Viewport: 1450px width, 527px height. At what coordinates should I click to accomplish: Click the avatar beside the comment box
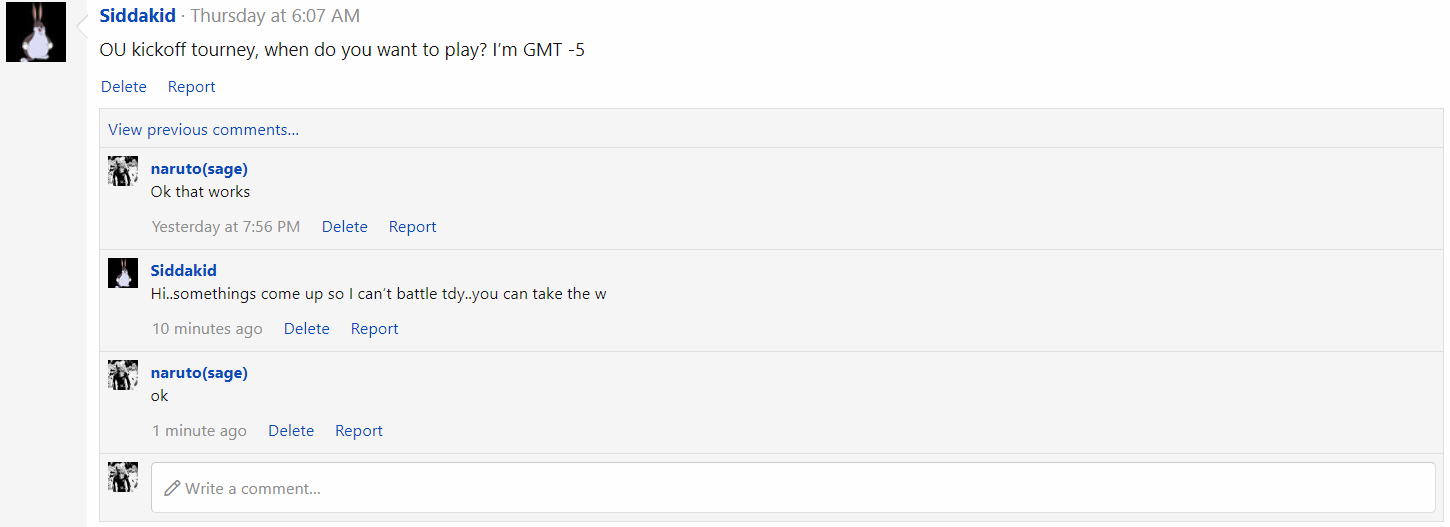123,477
